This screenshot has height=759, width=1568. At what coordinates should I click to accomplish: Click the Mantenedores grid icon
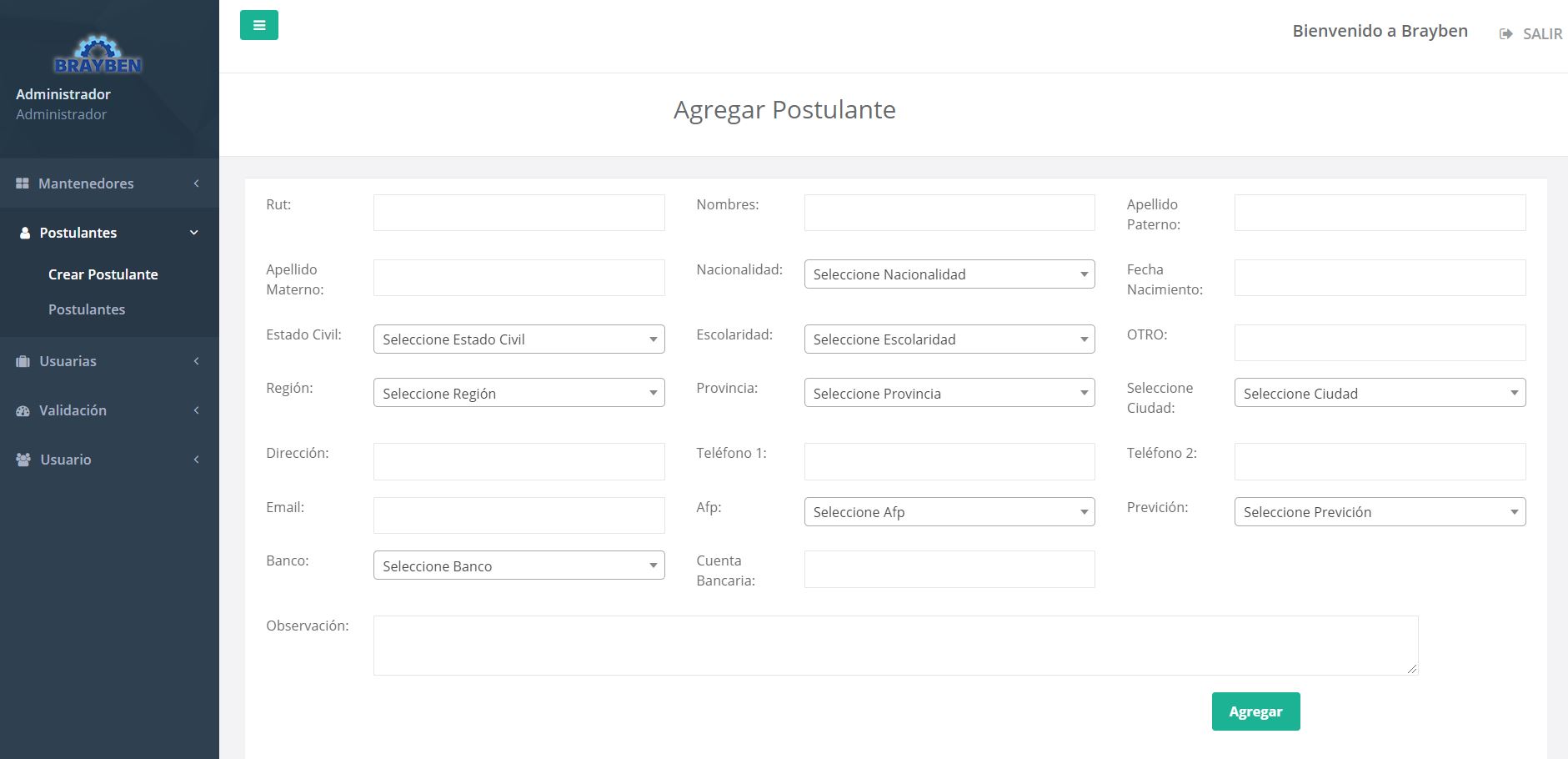pyautogui.click(x=23, y=183)
